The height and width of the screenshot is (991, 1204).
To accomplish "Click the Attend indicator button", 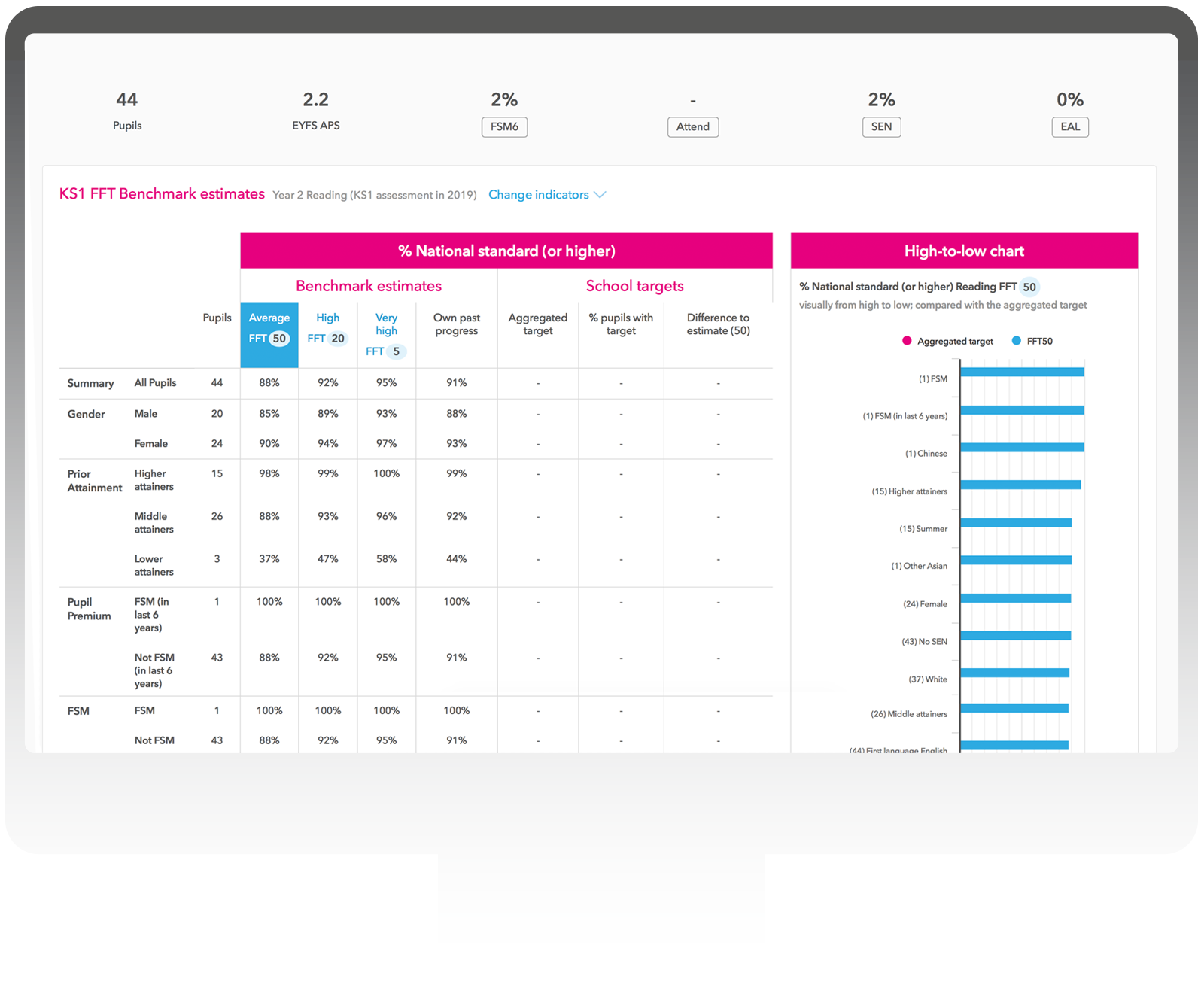I will pos(692,127).
